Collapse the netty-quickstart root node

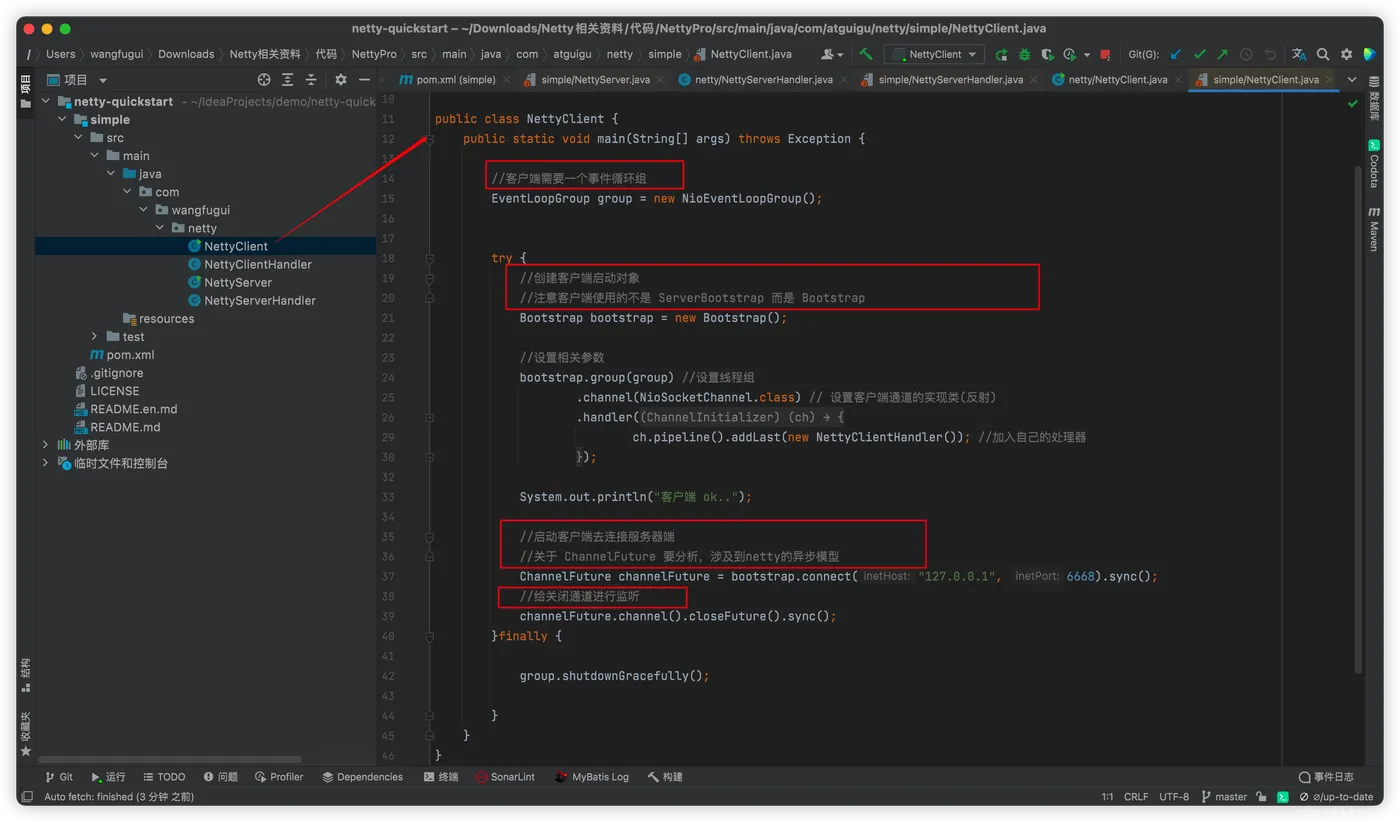coord(46,101)
